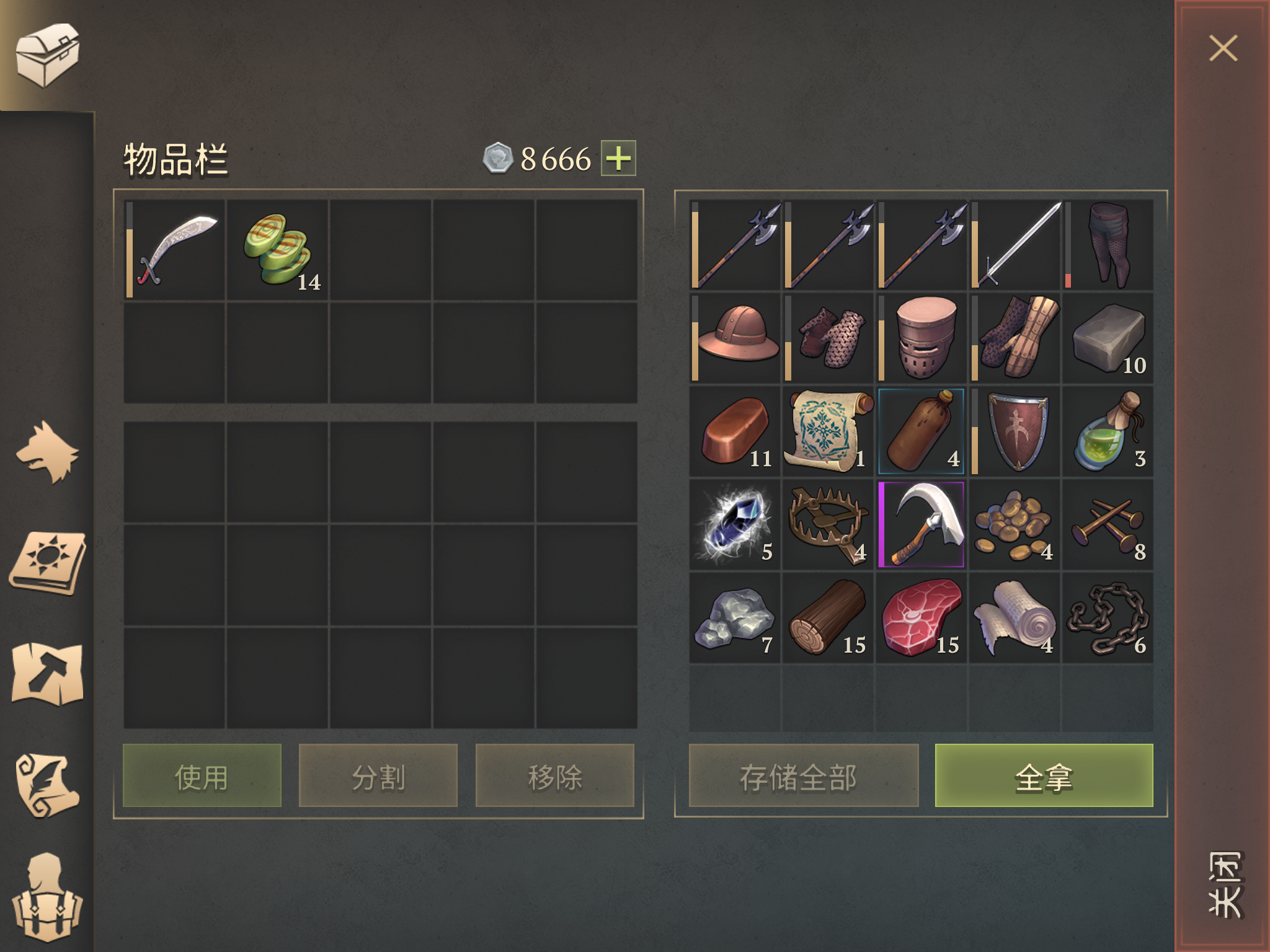
Task: Open the wolf companion sidebar icon
Action: [47, 452]
